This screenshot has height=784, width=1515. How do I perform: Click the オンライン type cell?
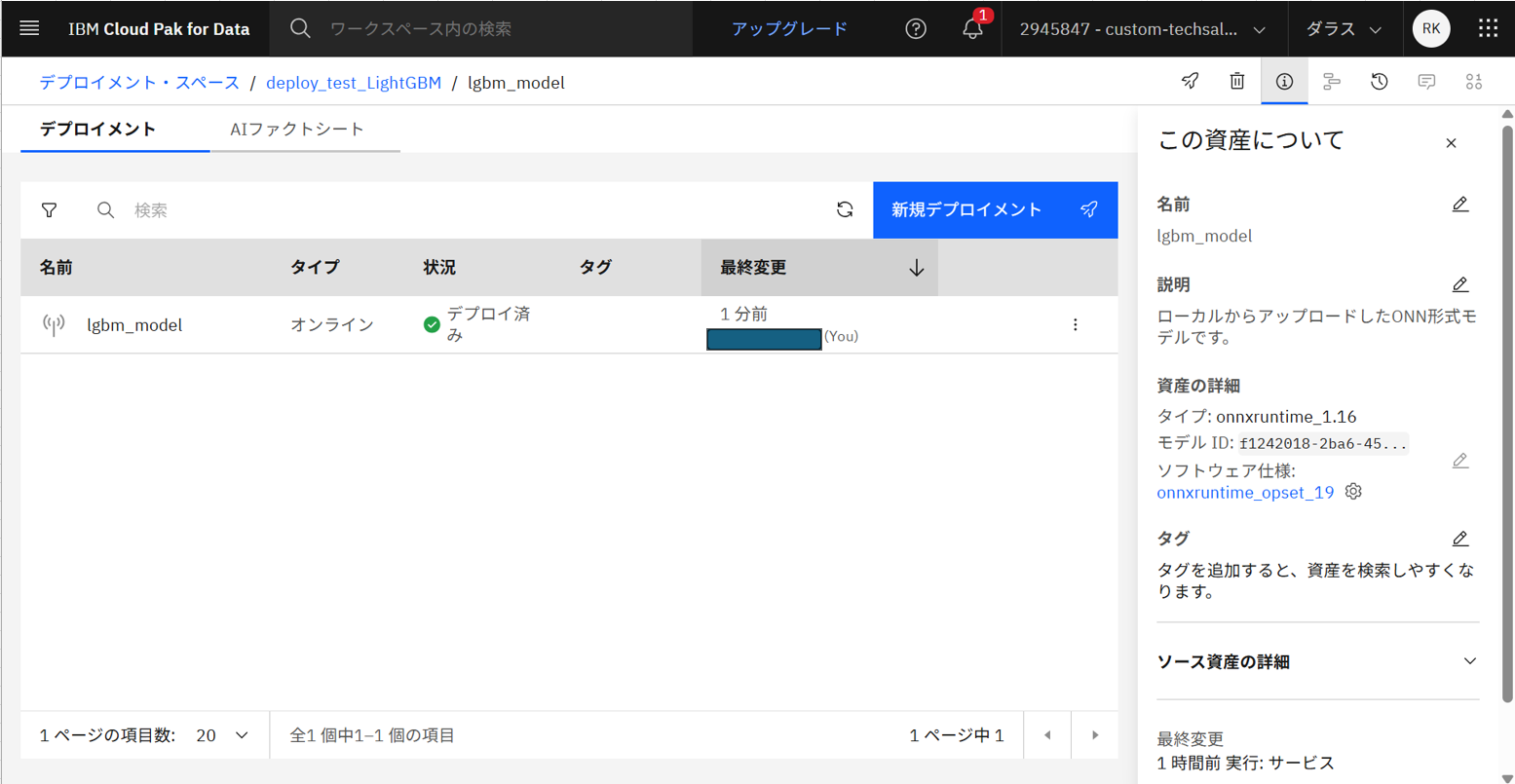[x=332, y=325]
